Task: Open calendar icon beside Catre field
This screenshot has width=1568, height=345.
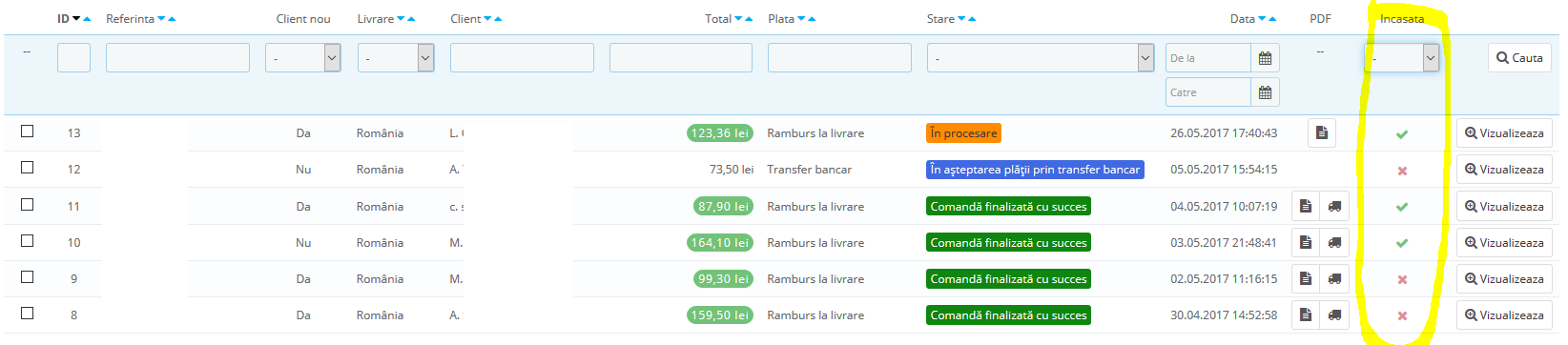Action: (1265, 92)
